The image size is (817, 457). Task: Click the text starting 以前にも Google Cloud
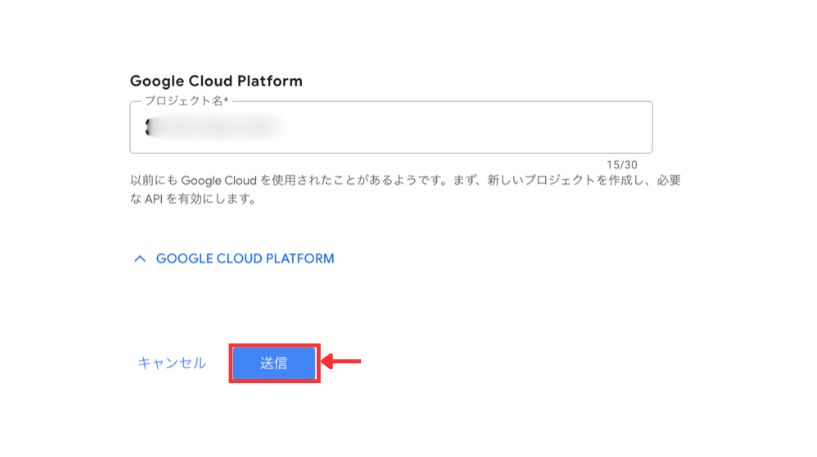[405, 189]
